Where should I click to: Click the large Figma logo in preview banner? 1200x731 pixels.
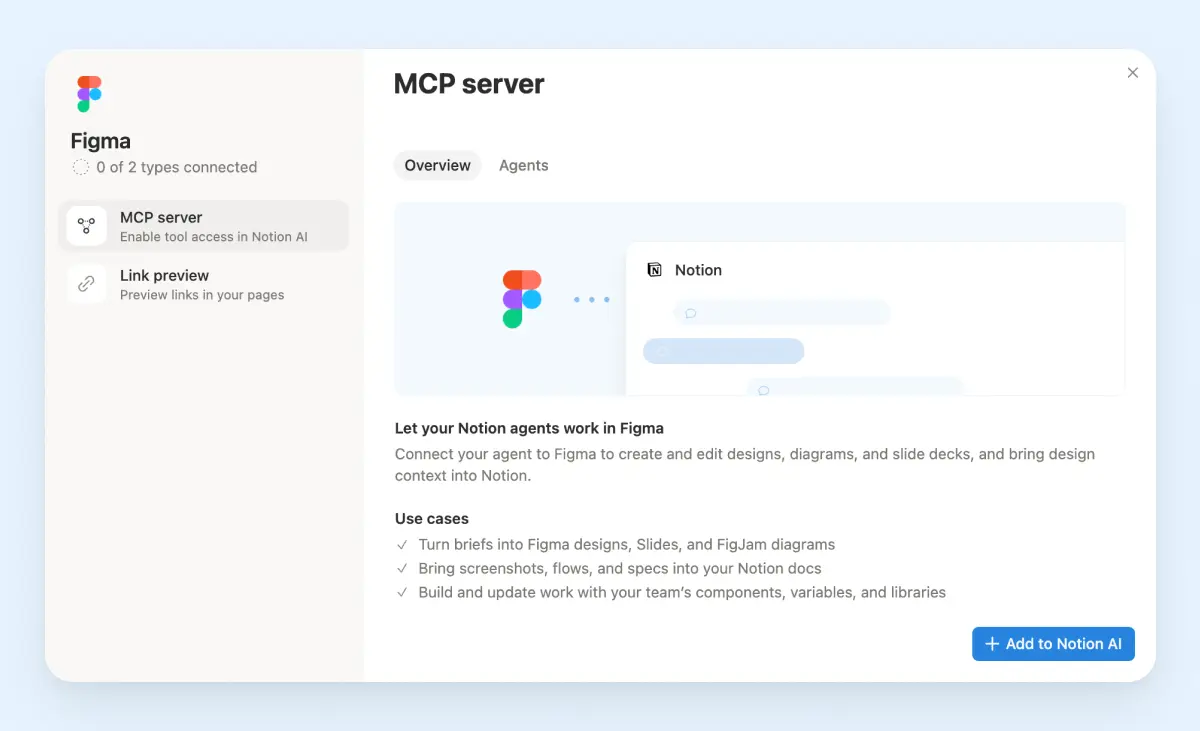click(522, 299)
